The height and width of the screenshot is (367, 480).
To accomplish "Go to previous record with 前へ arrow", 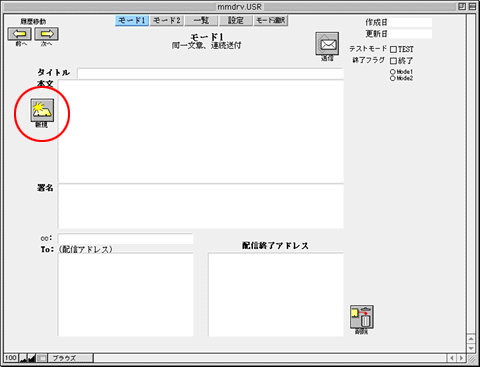I will click(x=20, y=34).
